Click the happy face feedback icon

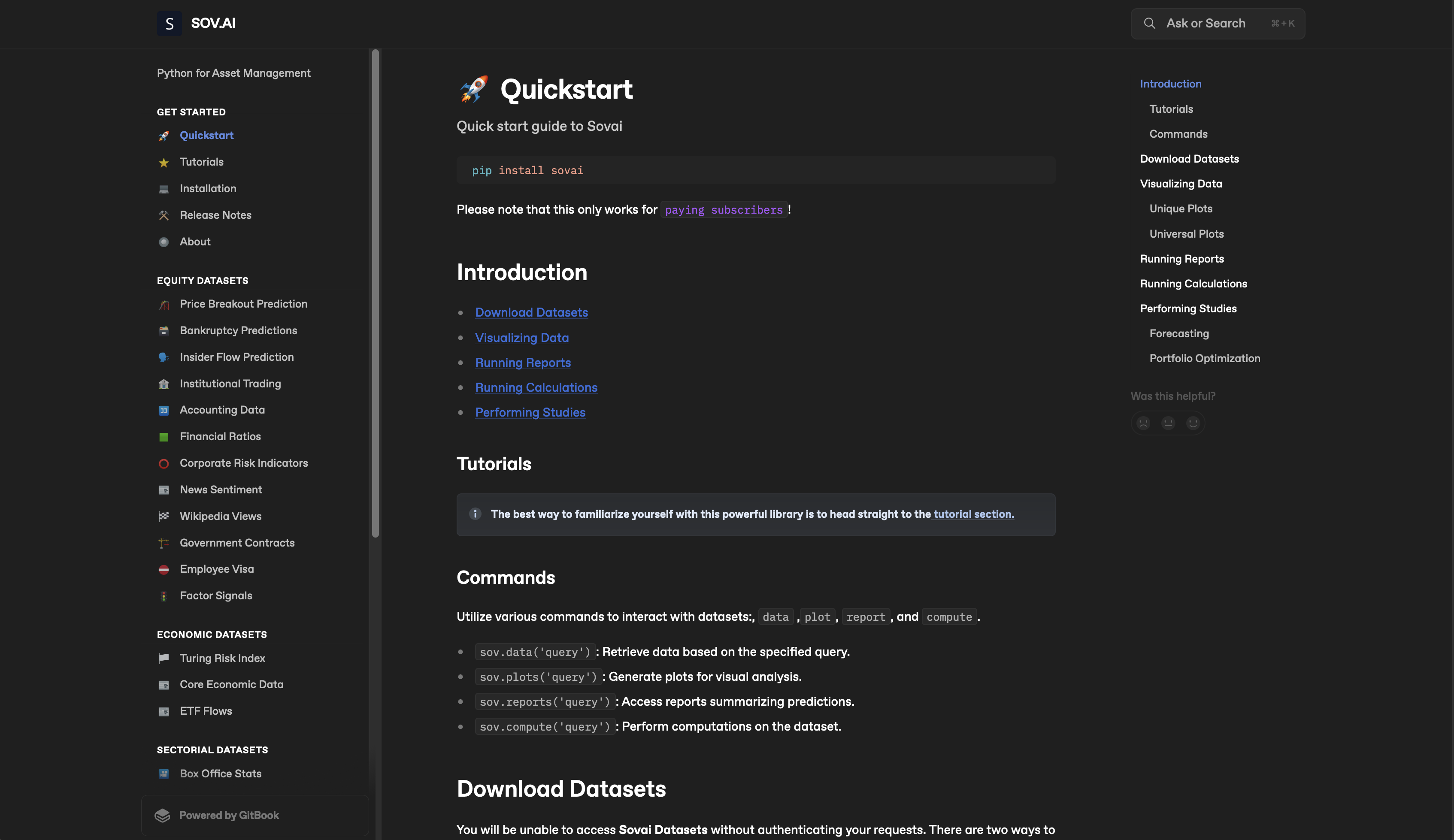pyautogui.click(x=1193, y=423)
